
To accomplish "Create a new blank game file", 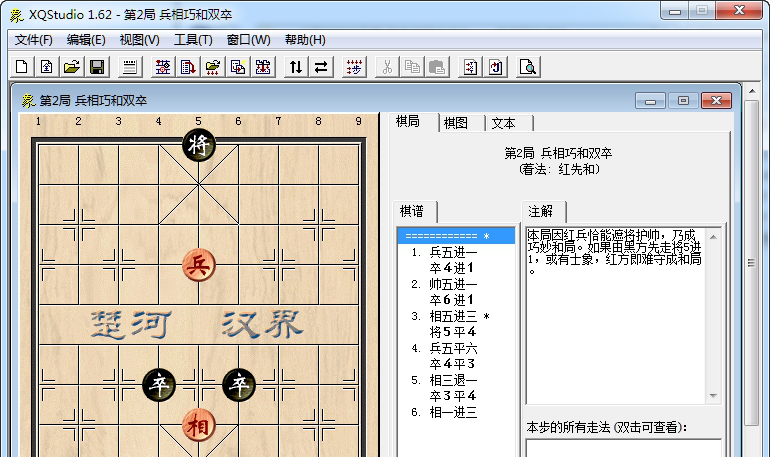I will (x=22, y=67).
